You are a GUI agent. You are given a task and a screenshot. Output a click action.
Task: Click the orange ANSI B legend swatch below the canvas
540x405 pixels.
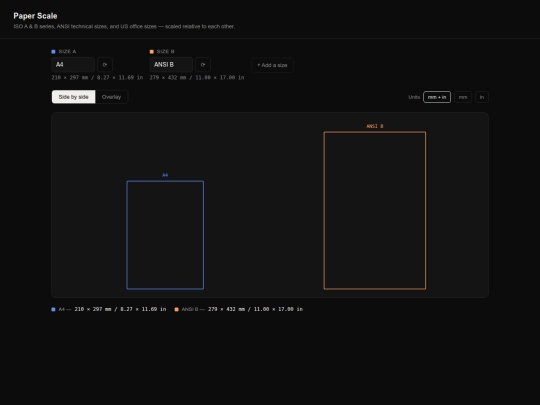[x=176, y=309]
